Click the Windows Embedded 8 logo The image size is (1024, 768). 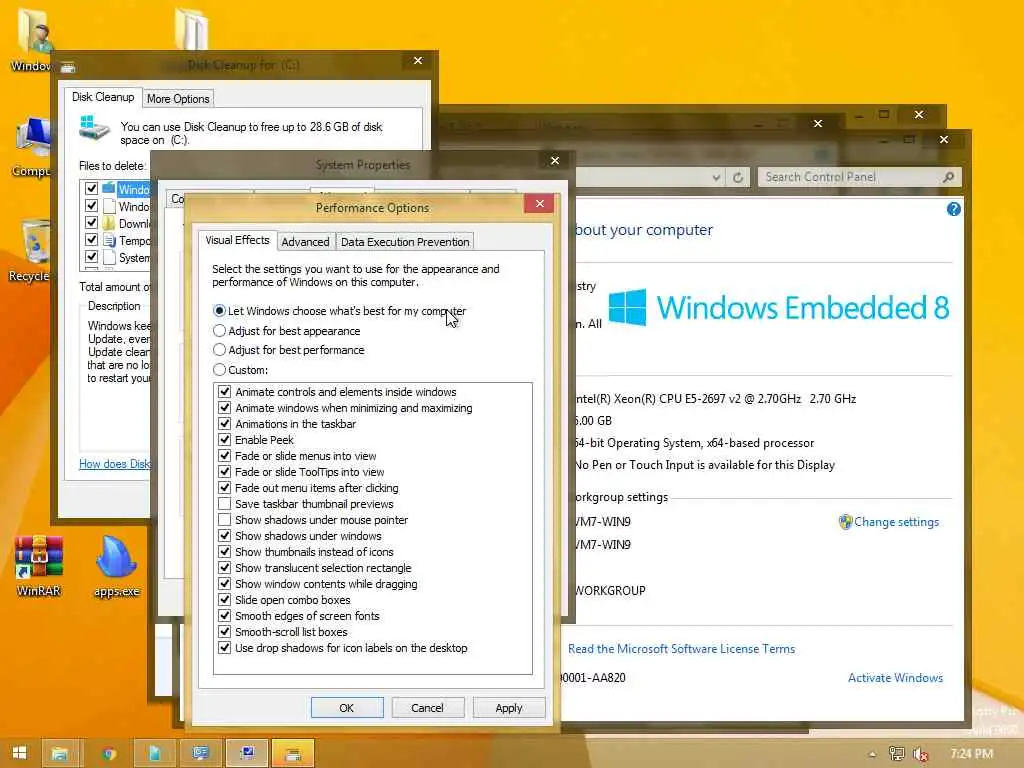coord(778,308)
